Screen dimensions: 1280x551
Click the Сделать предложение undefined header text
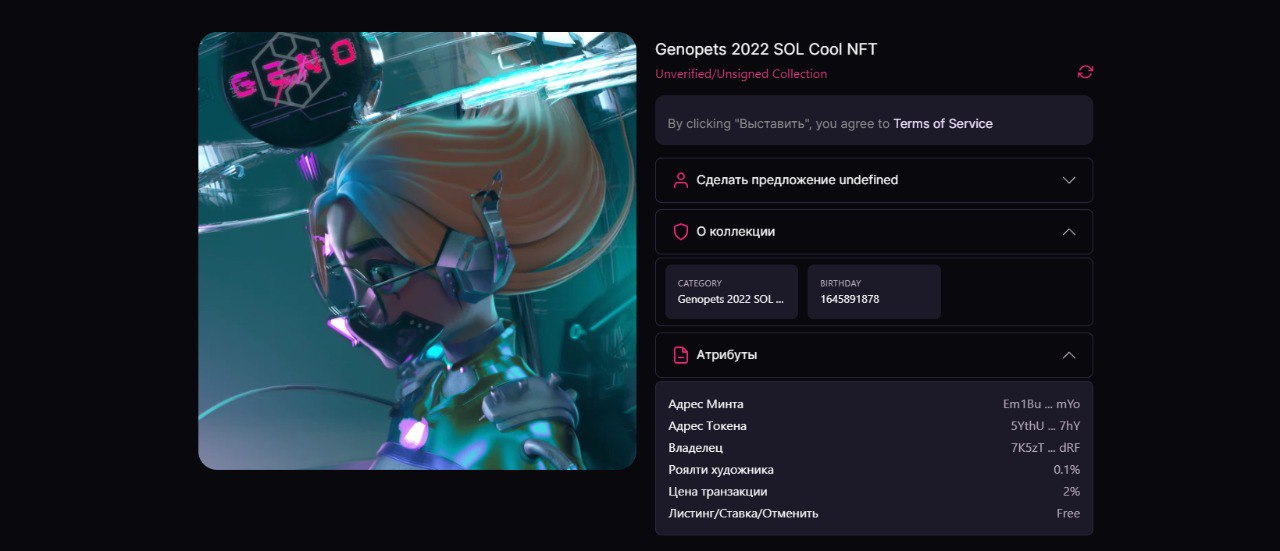797,180
